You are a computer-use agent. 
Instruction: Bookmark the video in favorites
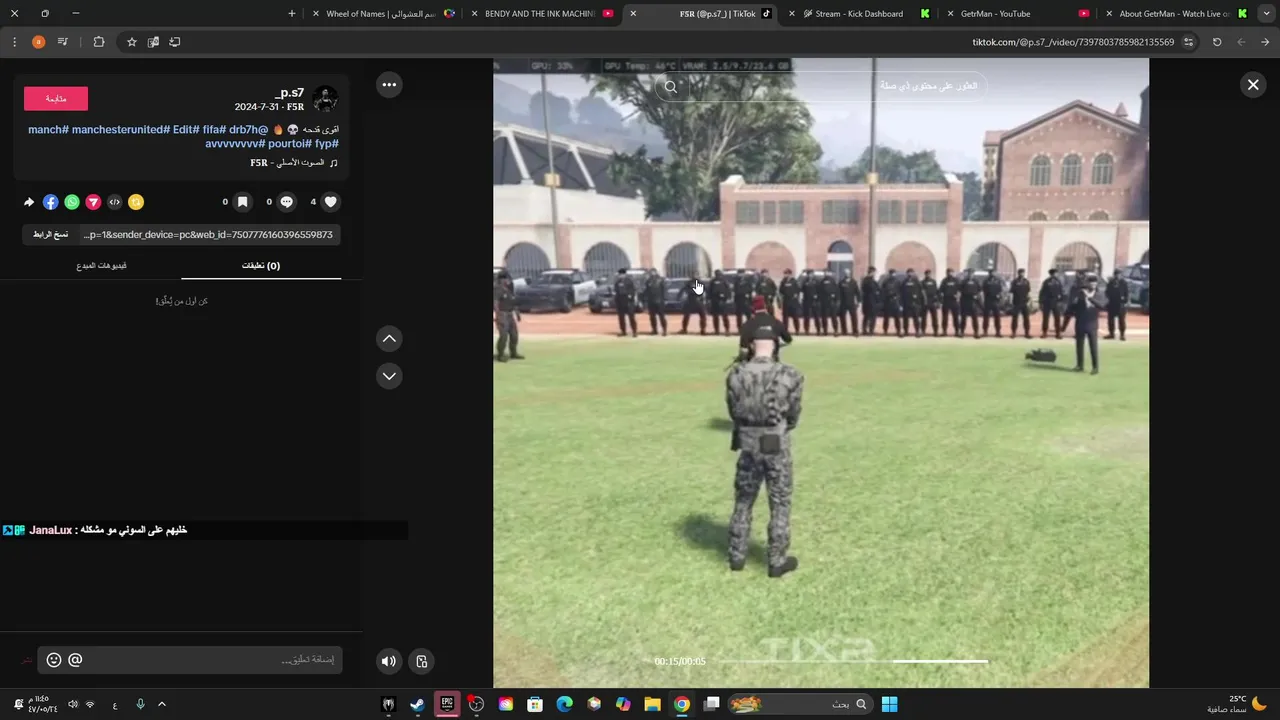click(242, 202)
